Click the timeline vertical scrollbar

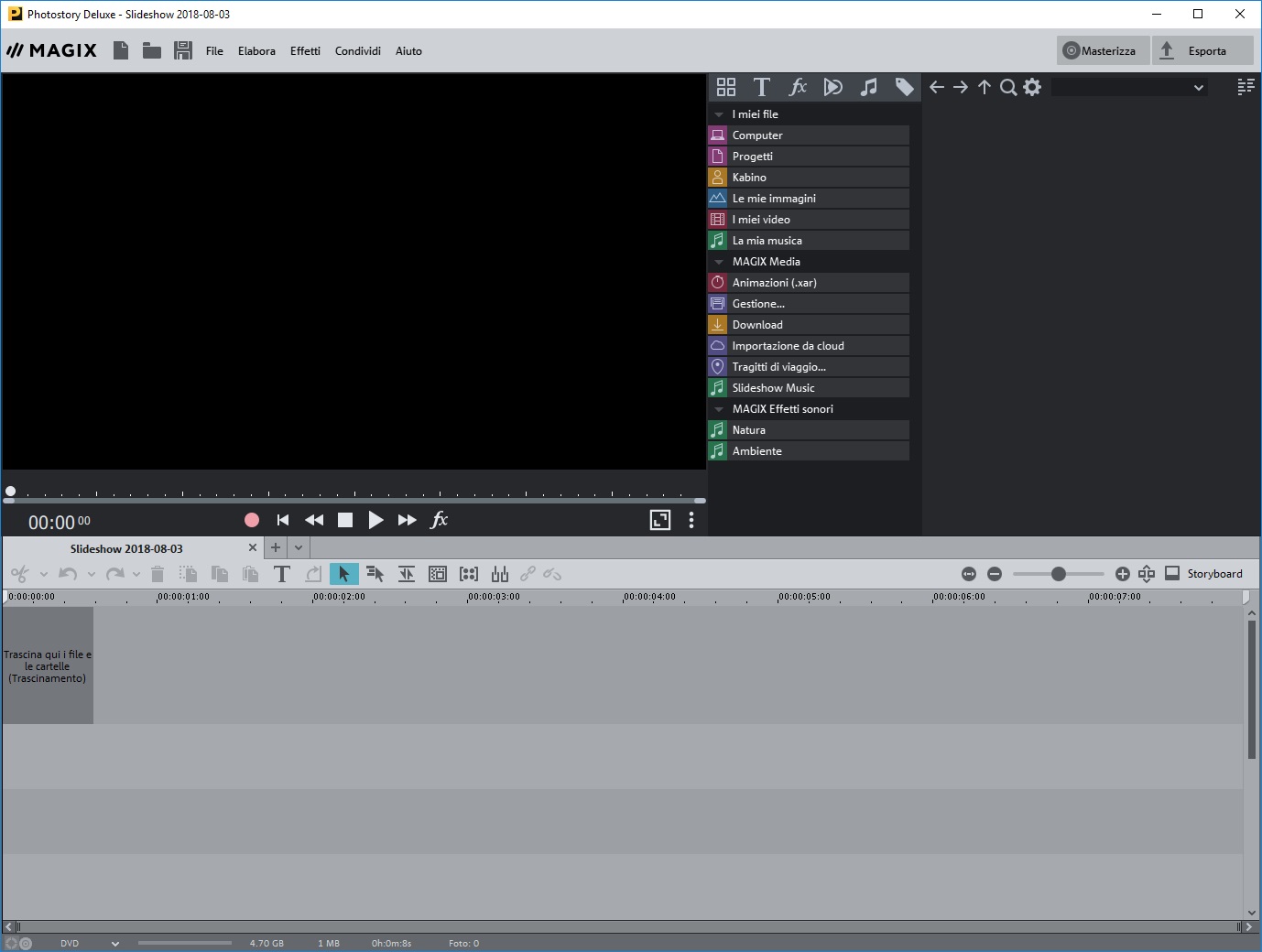coord(1252,690)
